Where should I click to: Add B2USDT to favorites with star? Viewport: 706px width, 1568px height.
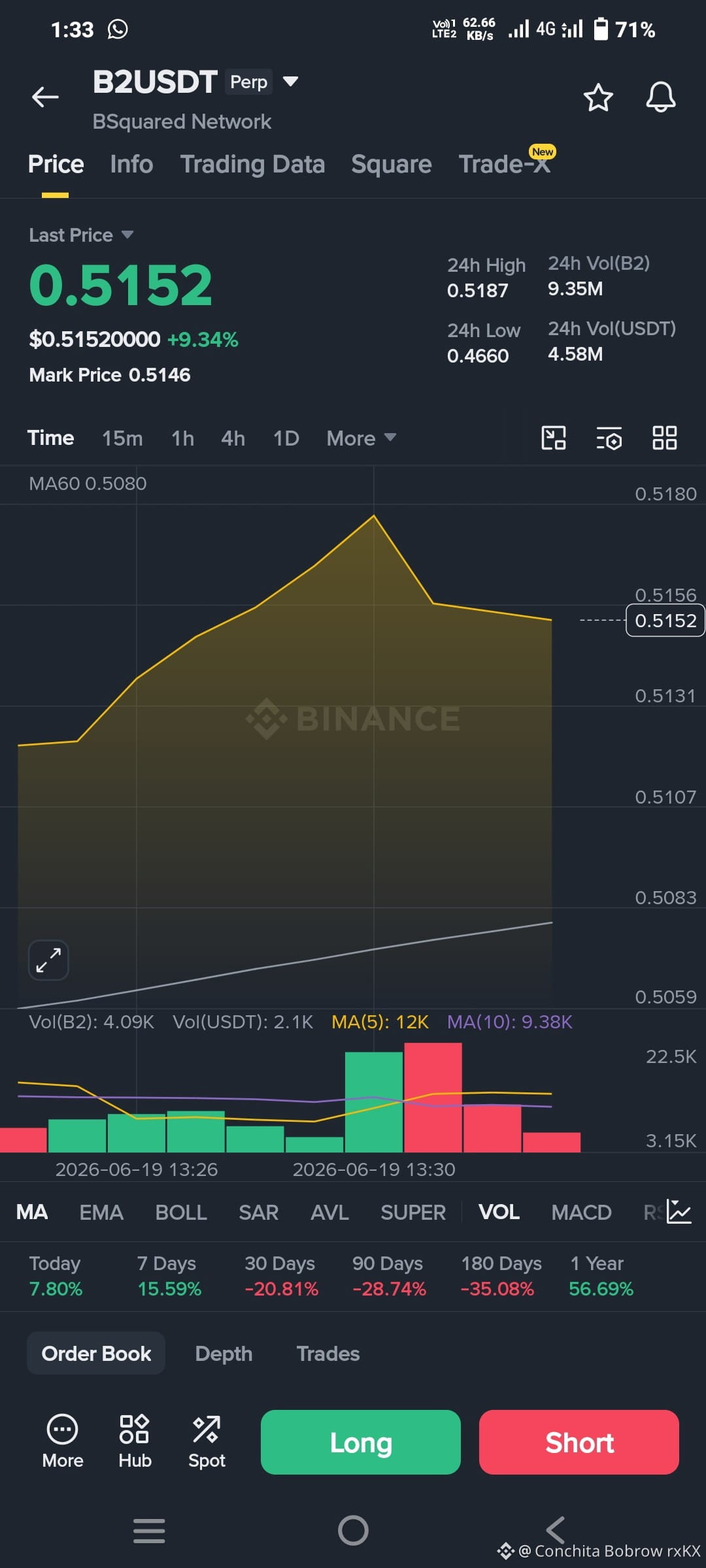click(597, 97)
